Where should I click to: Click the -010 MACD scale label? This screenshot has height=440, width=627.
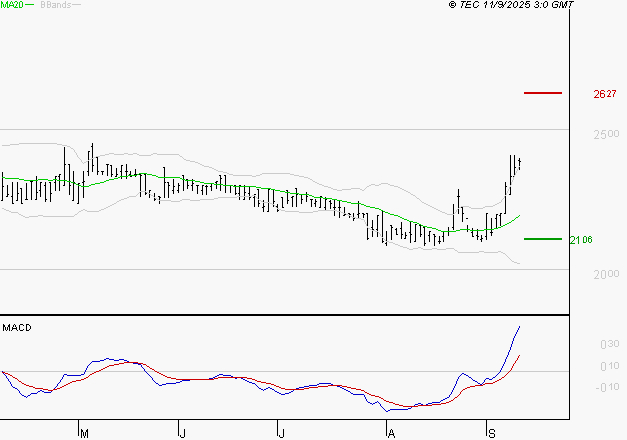pyautogui.click(x=607, y=387)
